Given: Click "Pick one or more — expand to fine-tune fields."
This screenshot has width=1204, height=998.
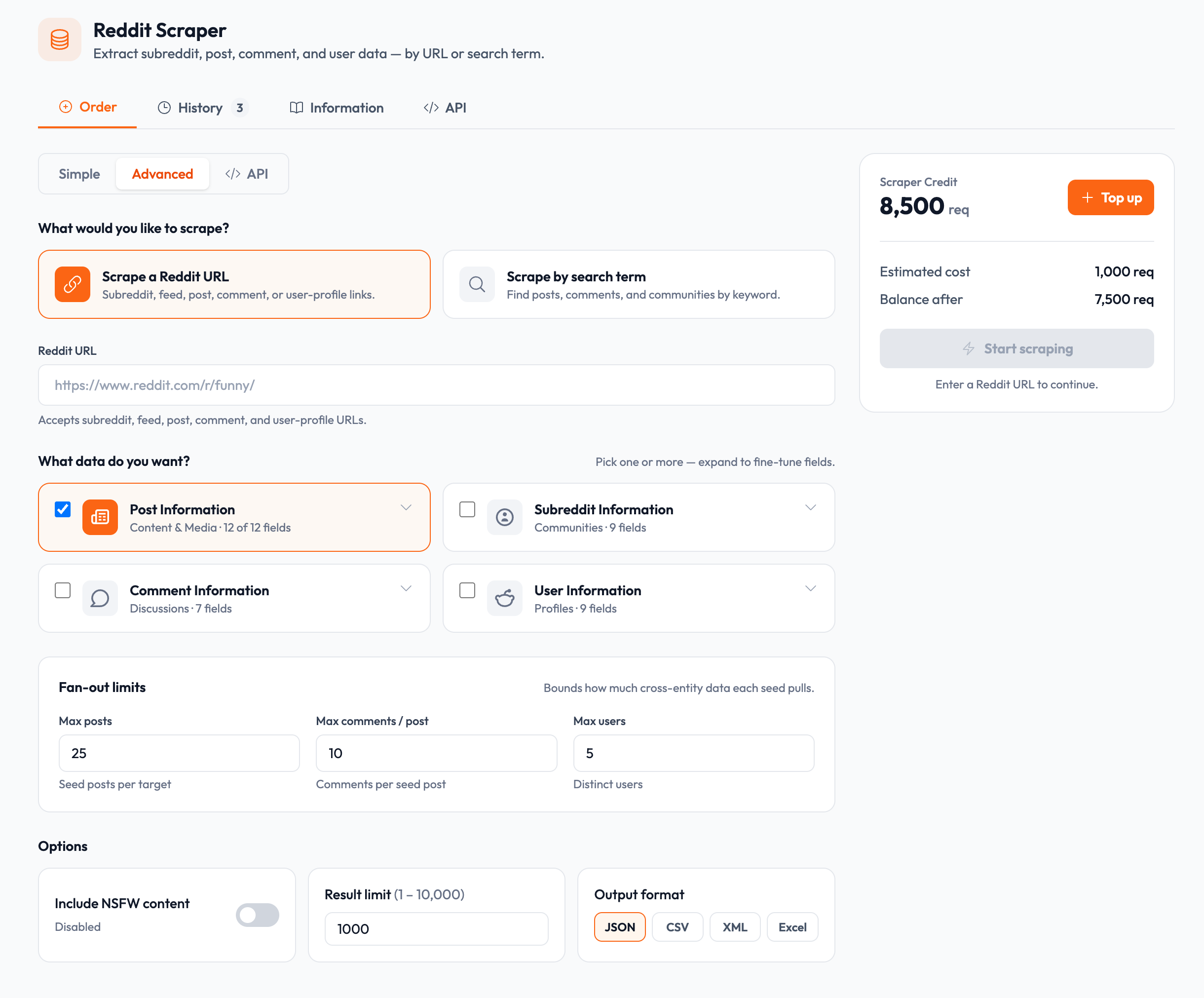Looking at the screenshot, I should (715, 462).
